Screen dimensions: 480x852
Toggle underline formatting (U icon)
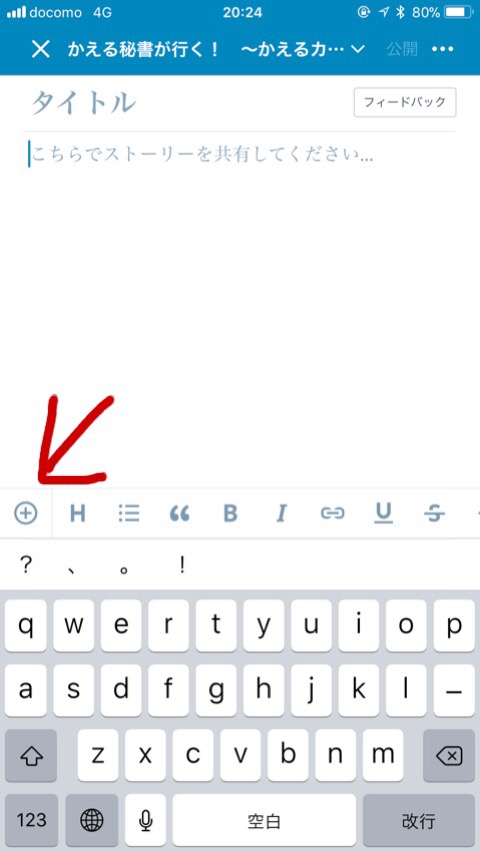384,513
